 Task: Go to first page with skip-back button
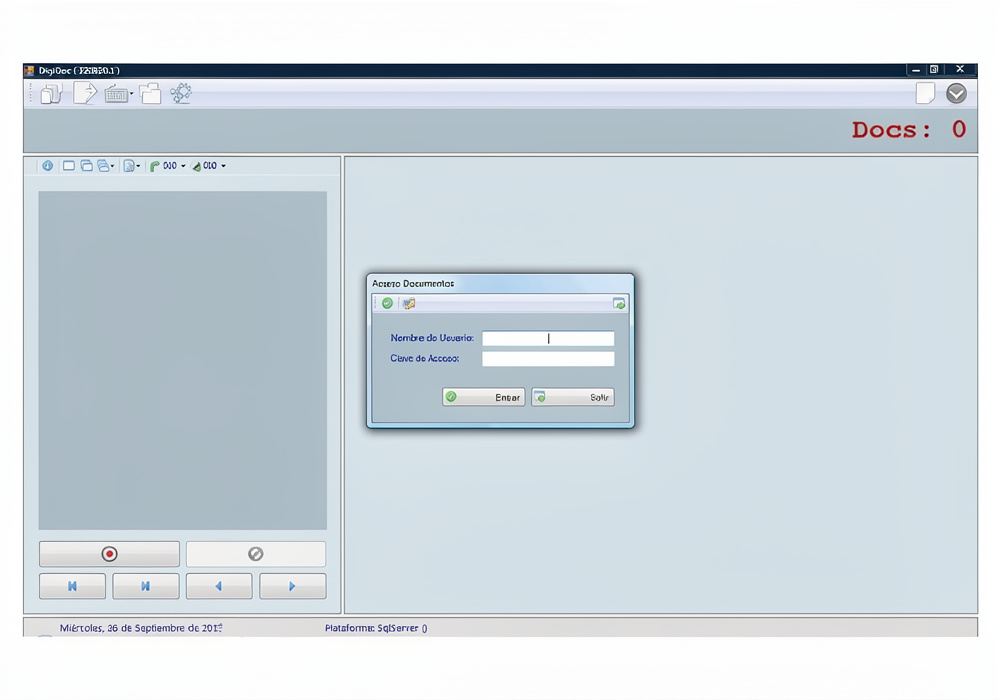pyautogui.click(x=72, y=586)
